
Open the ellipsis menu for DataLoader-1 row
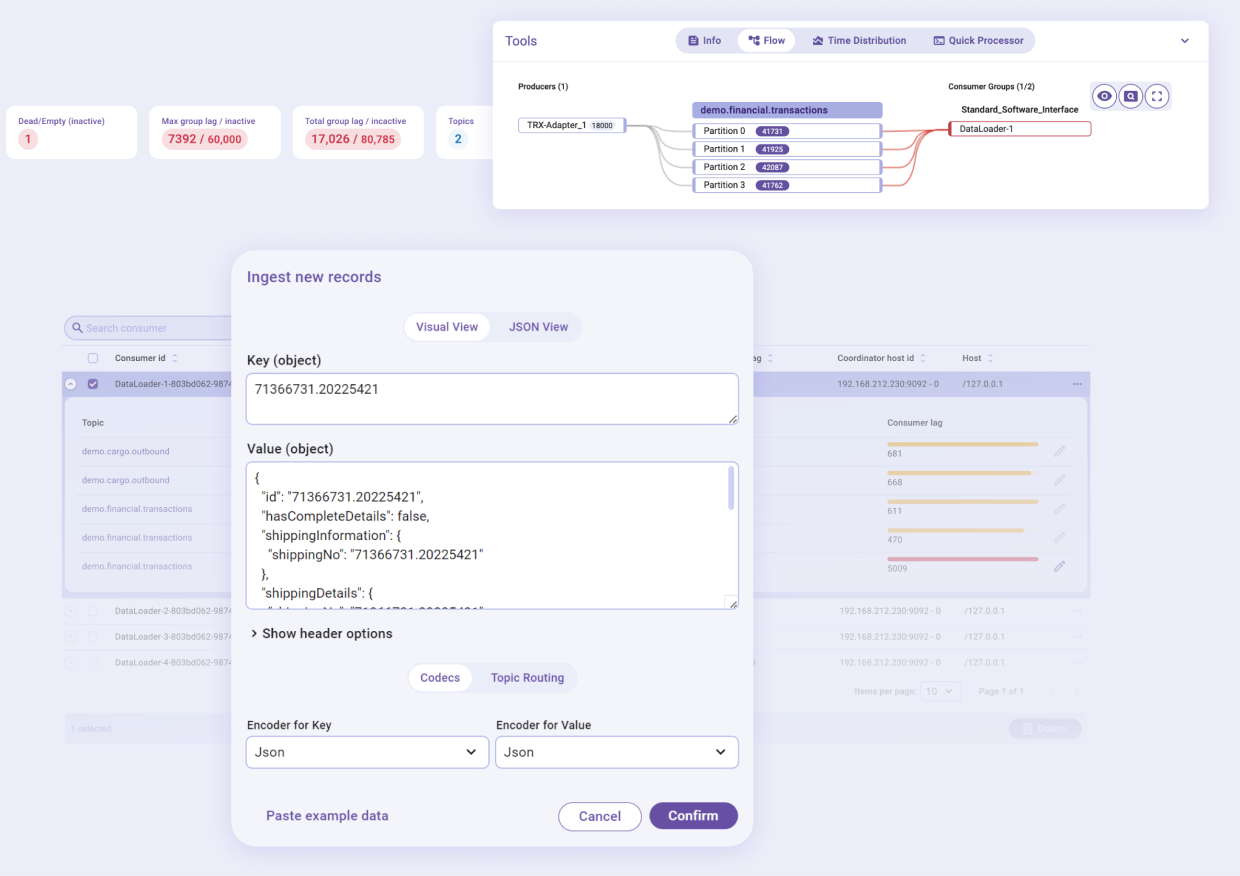1077,383
